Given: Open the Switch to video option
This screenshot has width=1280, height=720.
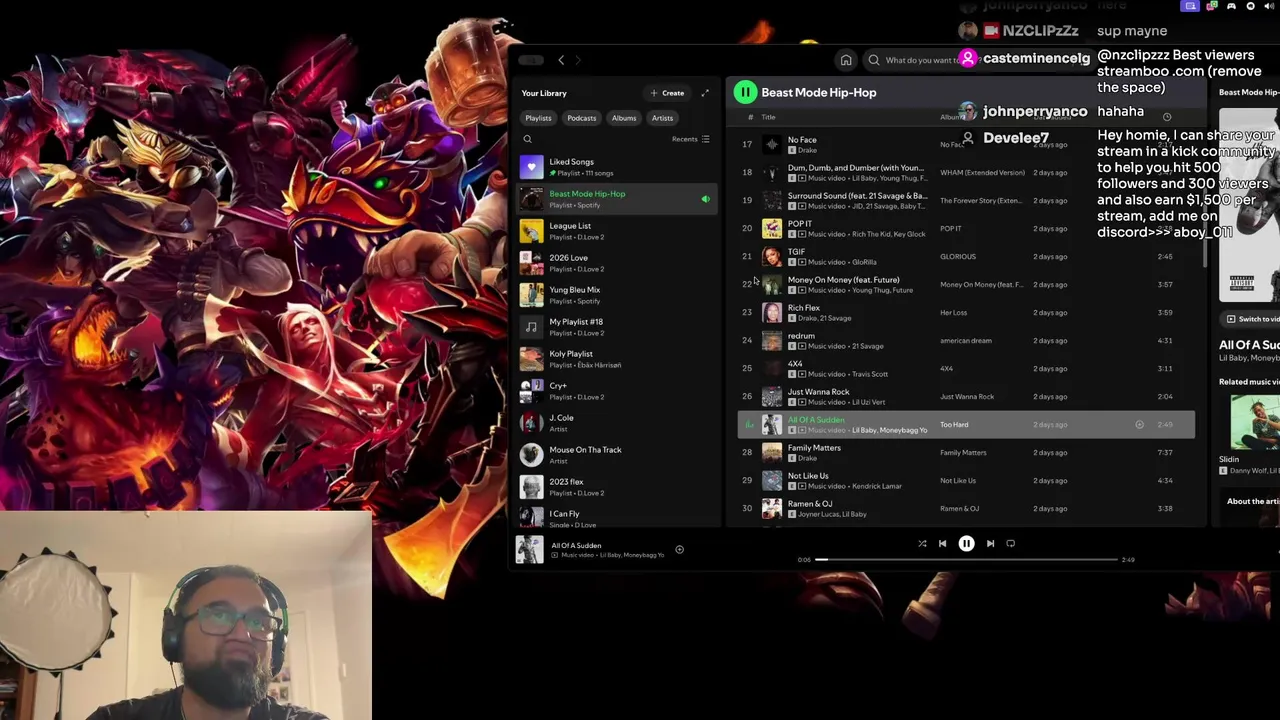Looking at the screenshot, I should 1253,319.
